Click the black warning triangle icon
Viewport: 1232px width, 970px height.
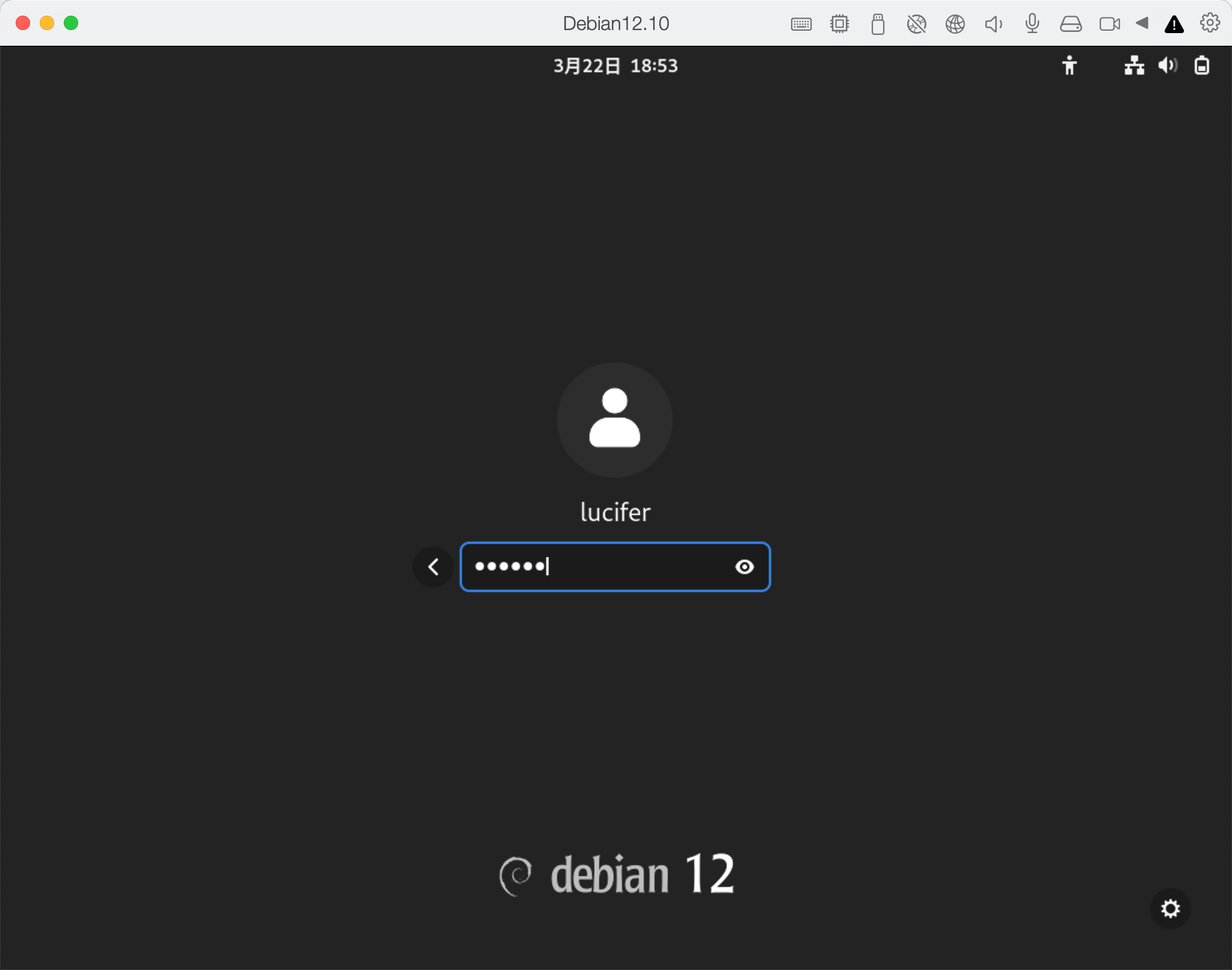(x=1174, y=25)
